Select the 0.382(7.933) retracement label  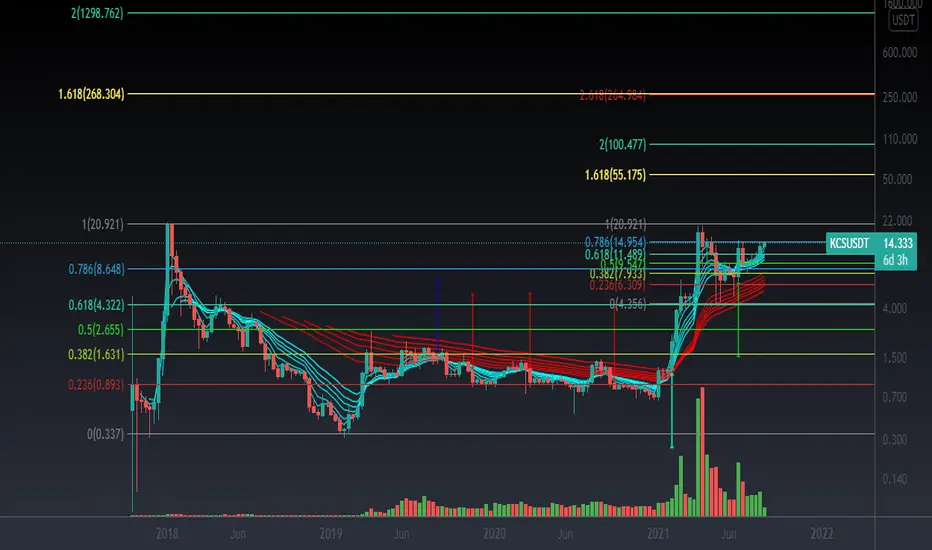click(x=617, y=274)
